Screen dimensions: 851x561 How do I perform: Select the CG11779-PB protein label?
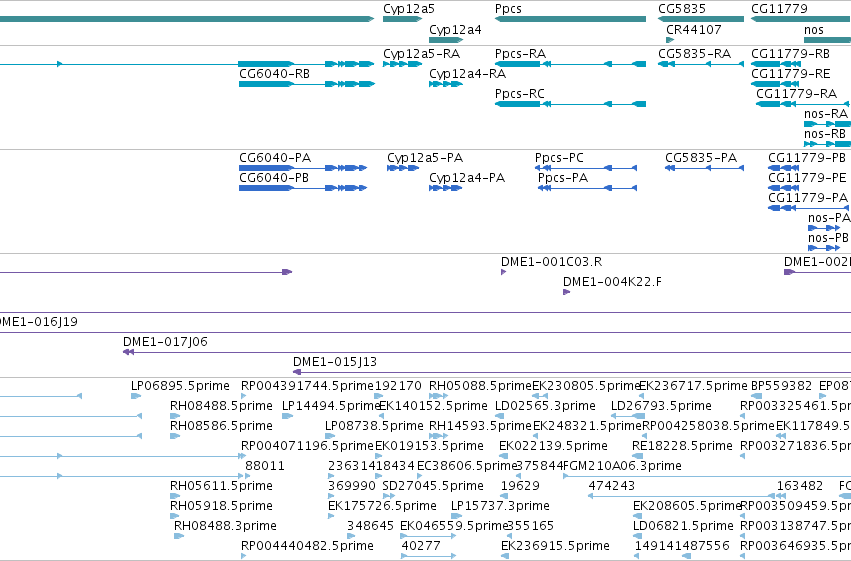coord(806,158)
